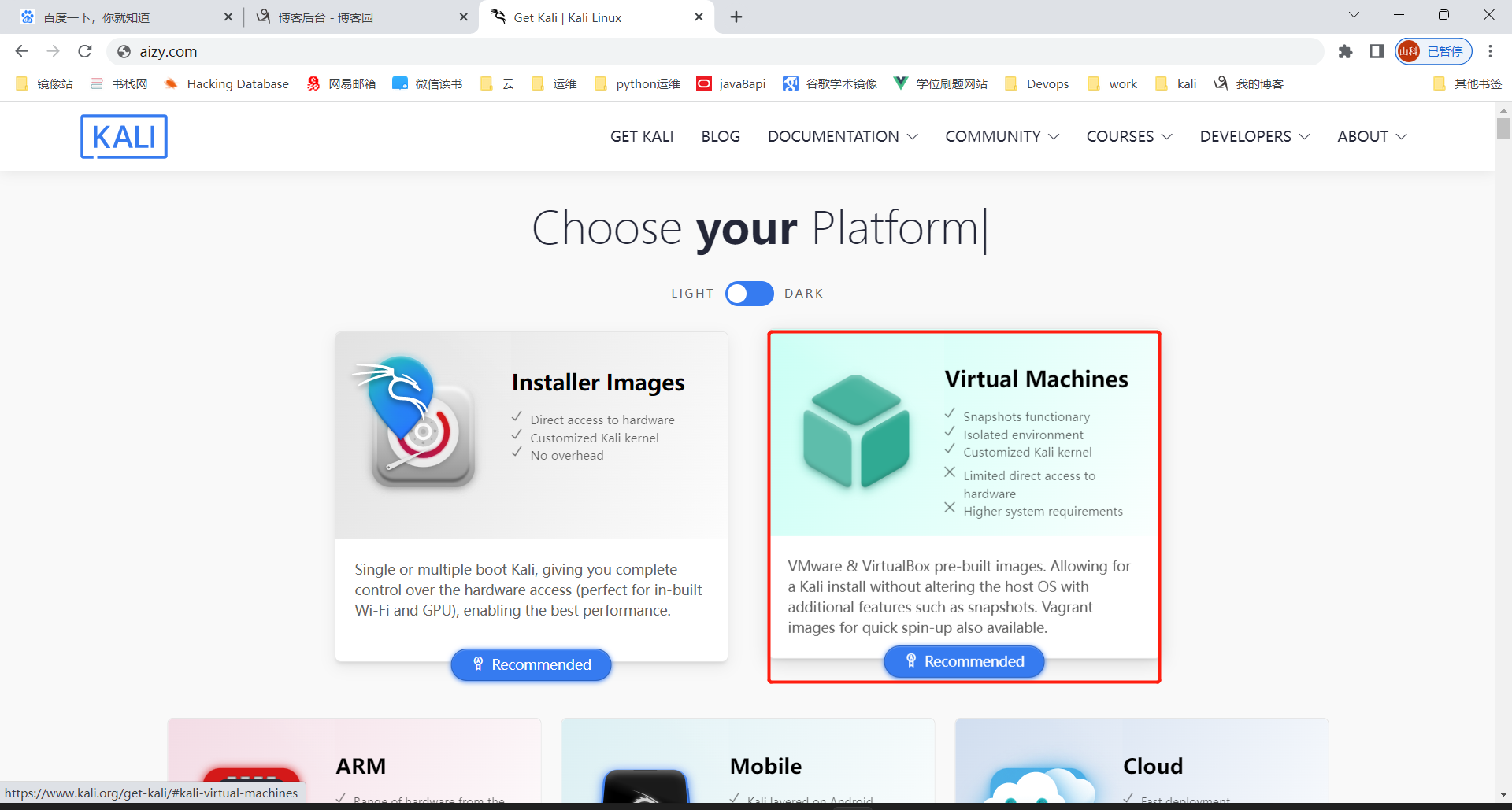Click the Virtual Machines cube illustration

point(856,431)
